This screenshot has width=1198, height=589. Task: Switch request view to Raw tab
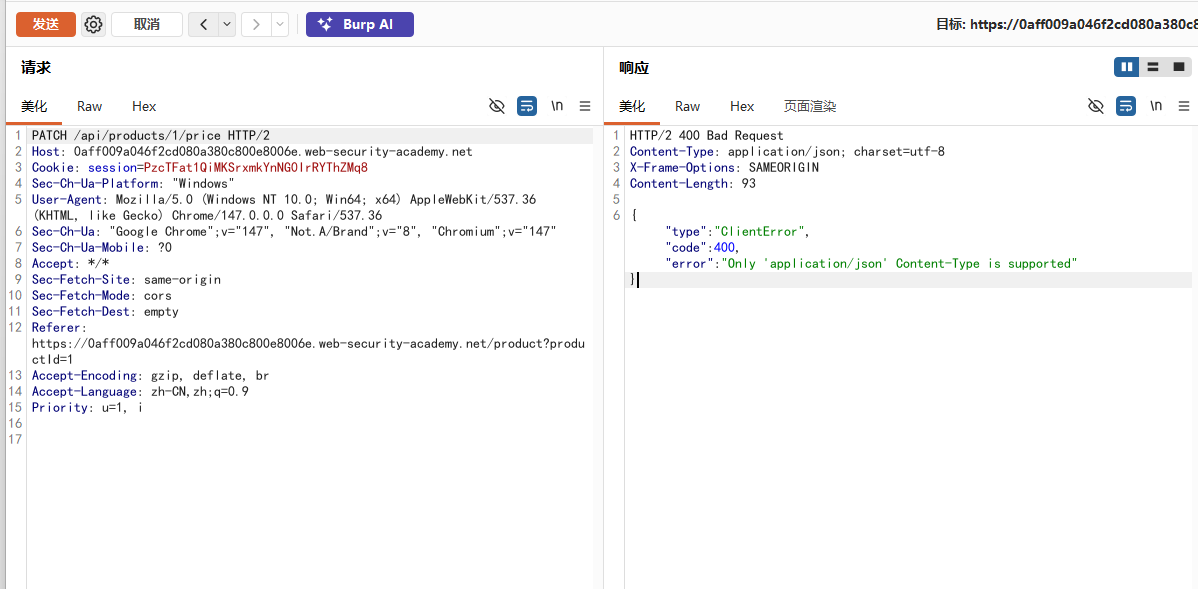[x=89, y=106]
